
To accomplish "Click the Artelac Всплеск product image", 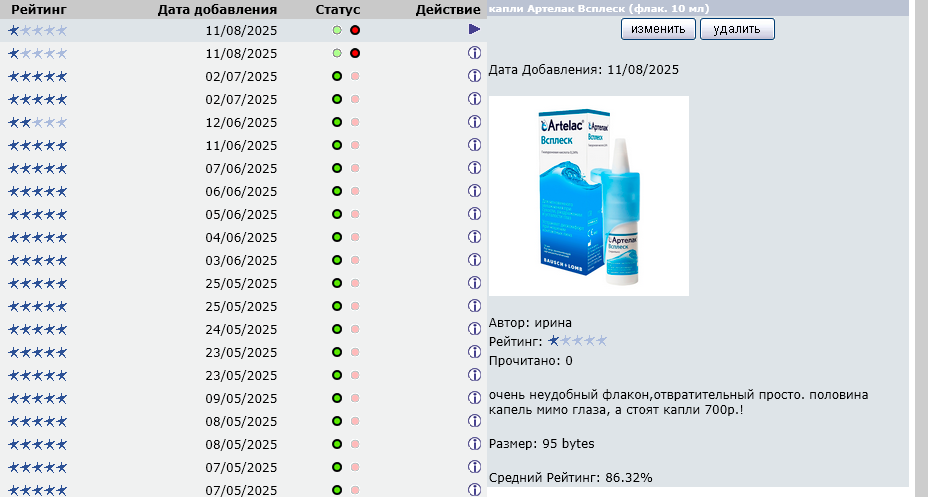I will 588,196.
